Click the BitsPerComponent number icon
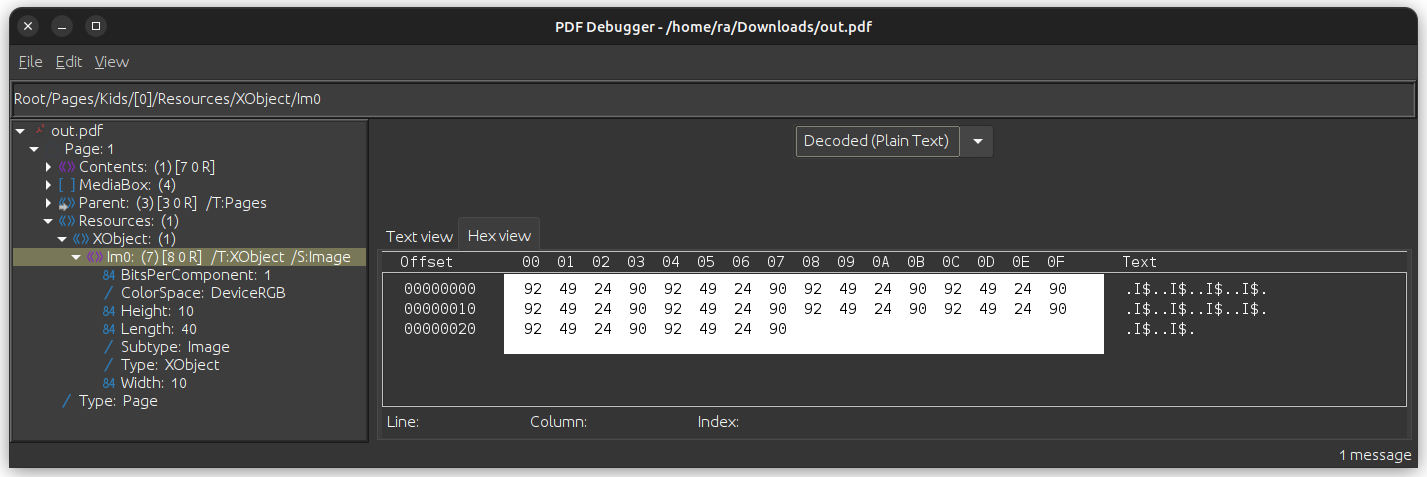The width and height of the screenshot is (1427, 477). (x=109, y=275)
